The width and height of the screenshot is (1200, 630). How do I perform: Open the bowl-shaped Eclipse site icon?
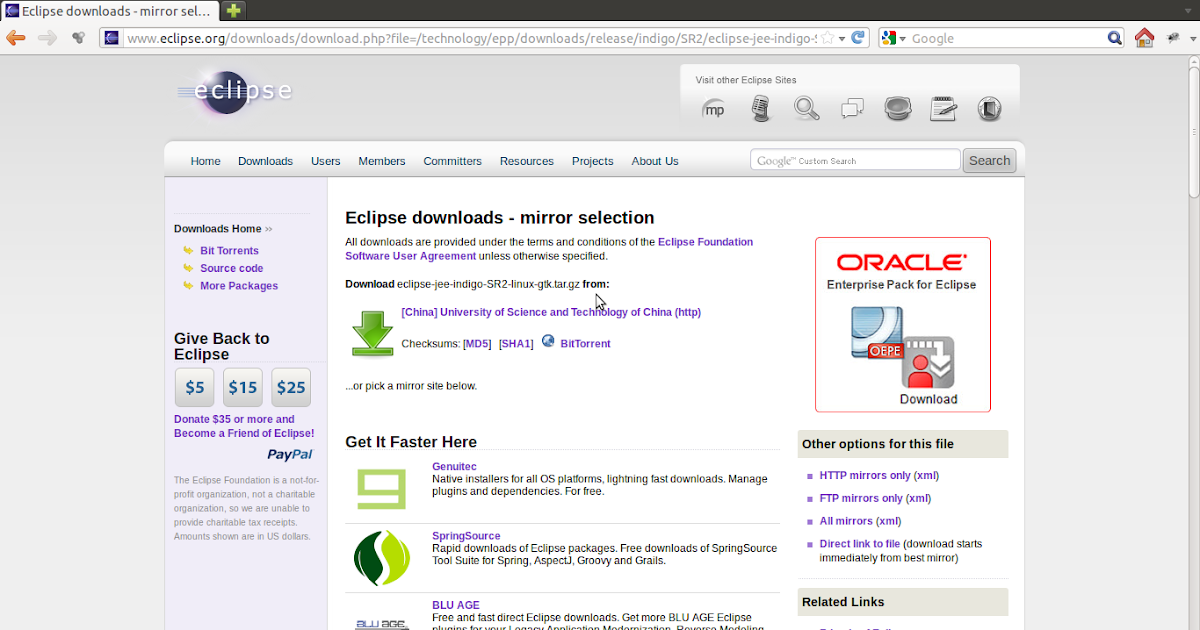[898, 108]
